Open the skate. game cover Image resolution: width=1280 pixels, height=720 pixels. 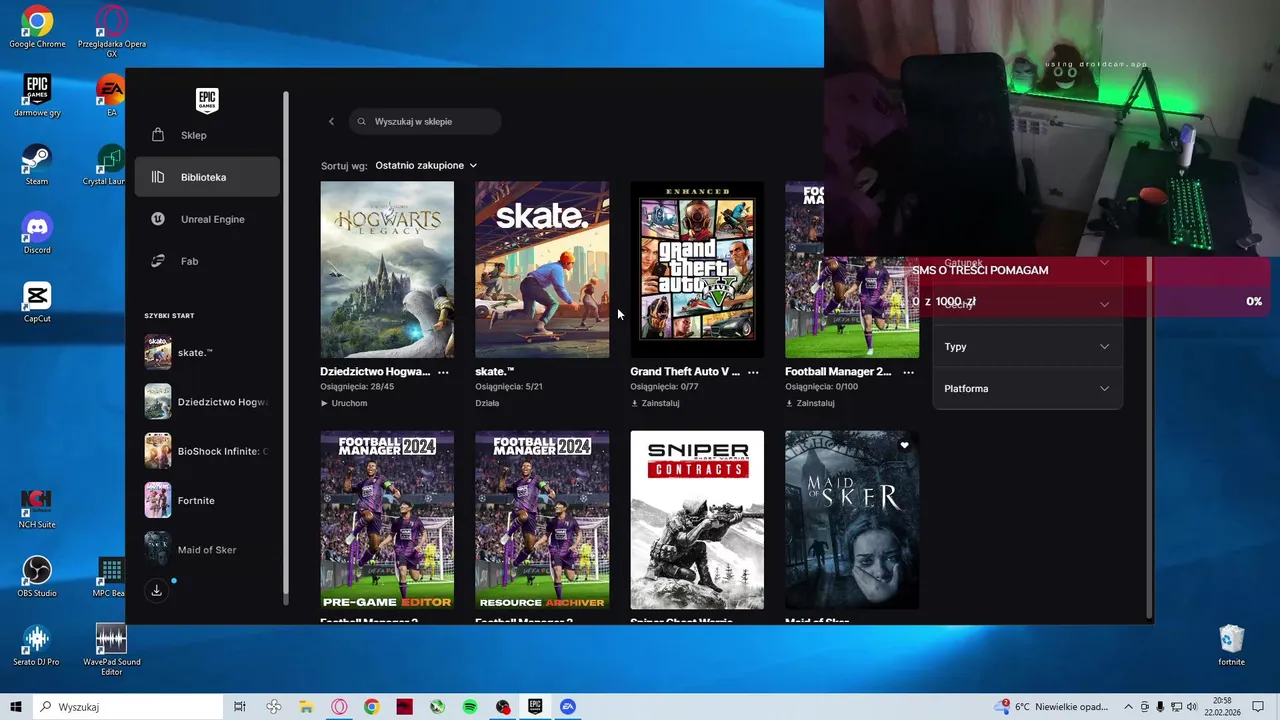coord(542,269)
